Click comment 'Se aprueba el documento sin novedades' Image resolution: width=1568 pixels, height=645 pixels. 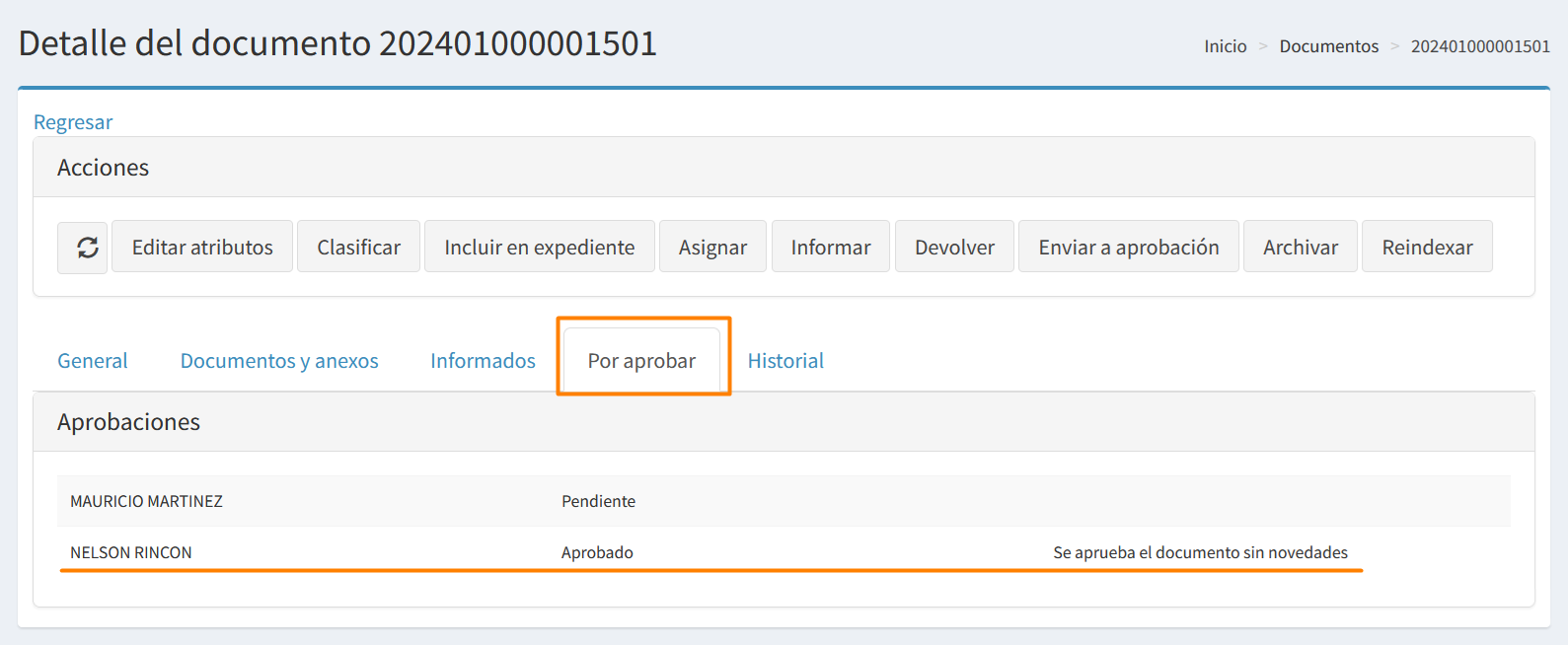click(1200, 552)
